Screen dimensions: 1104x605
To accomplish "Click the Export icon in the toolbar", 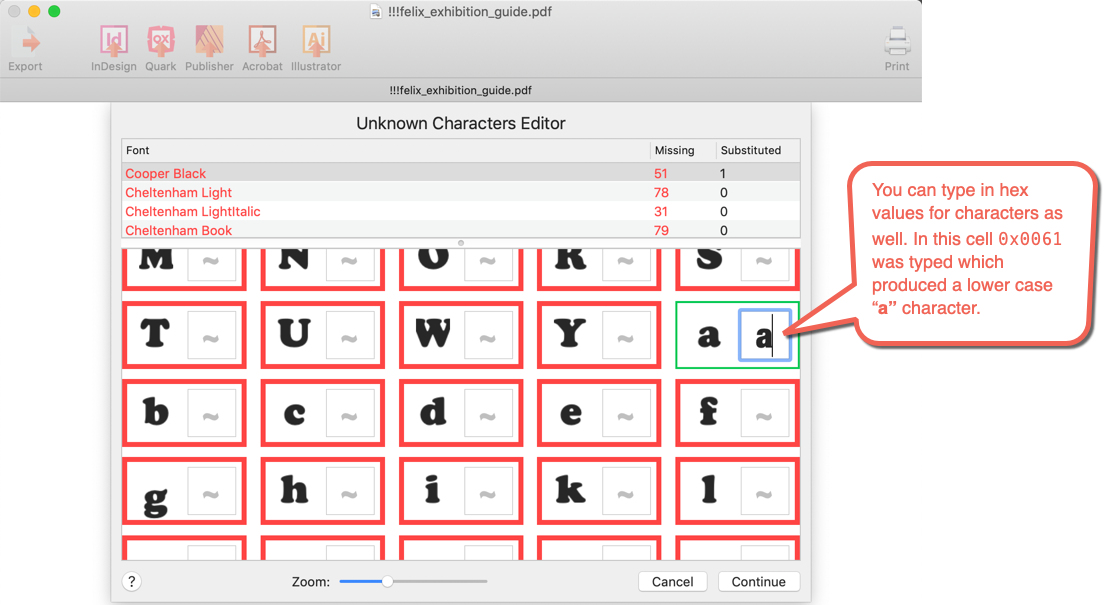I will (x=25, y=40).
